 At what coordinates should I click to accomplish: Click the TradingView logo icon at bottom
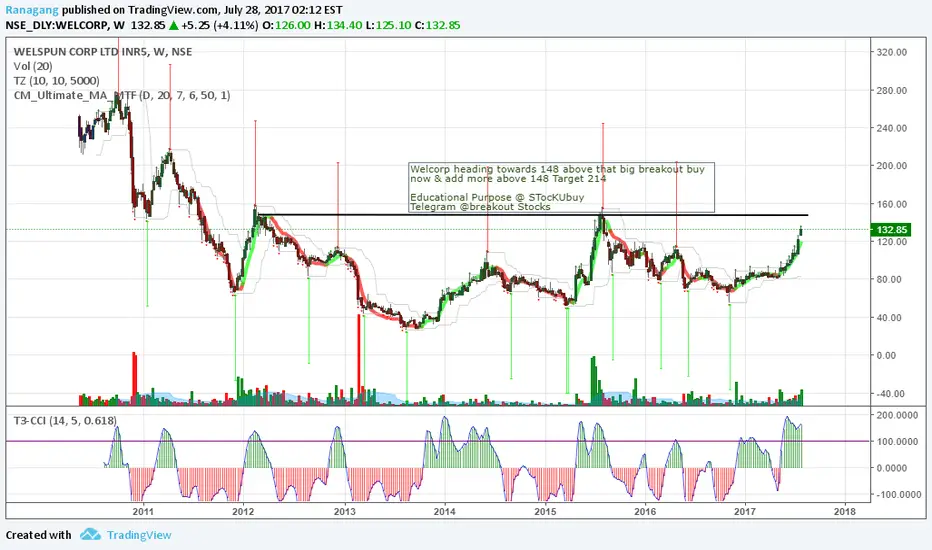[90, 534]
